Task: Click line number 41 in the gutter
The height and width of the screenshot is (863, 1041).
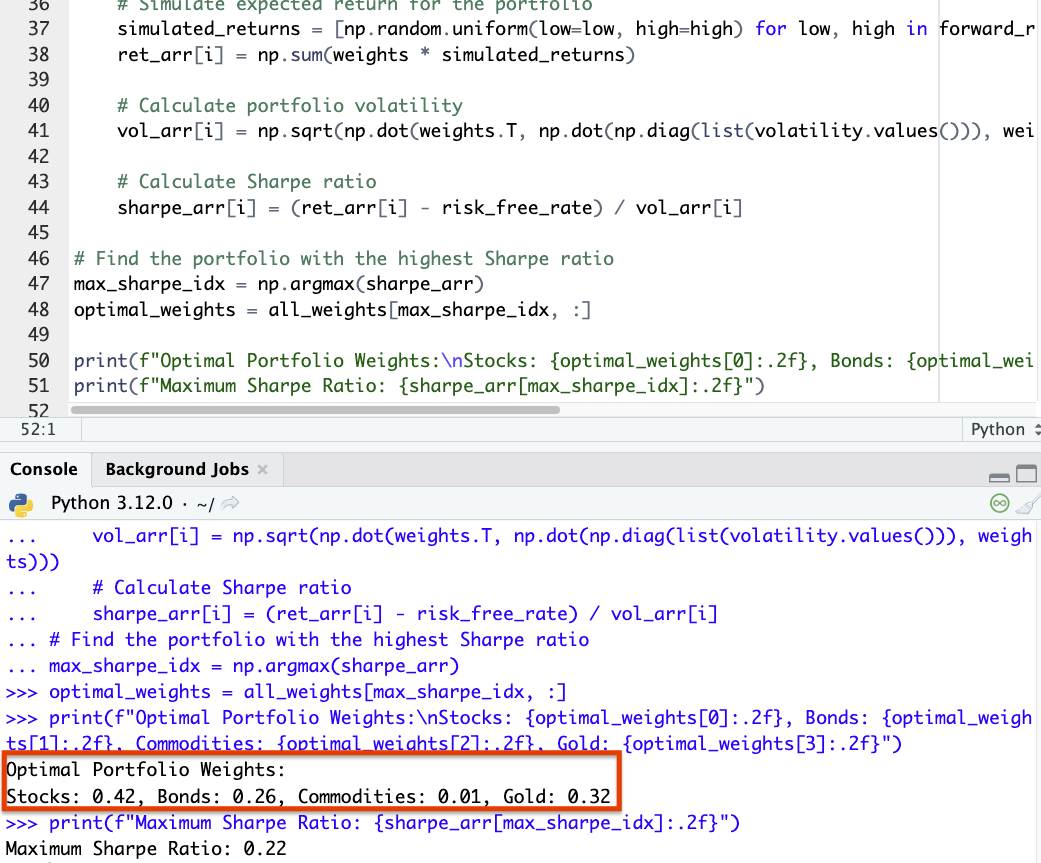Action: point(39,131)
